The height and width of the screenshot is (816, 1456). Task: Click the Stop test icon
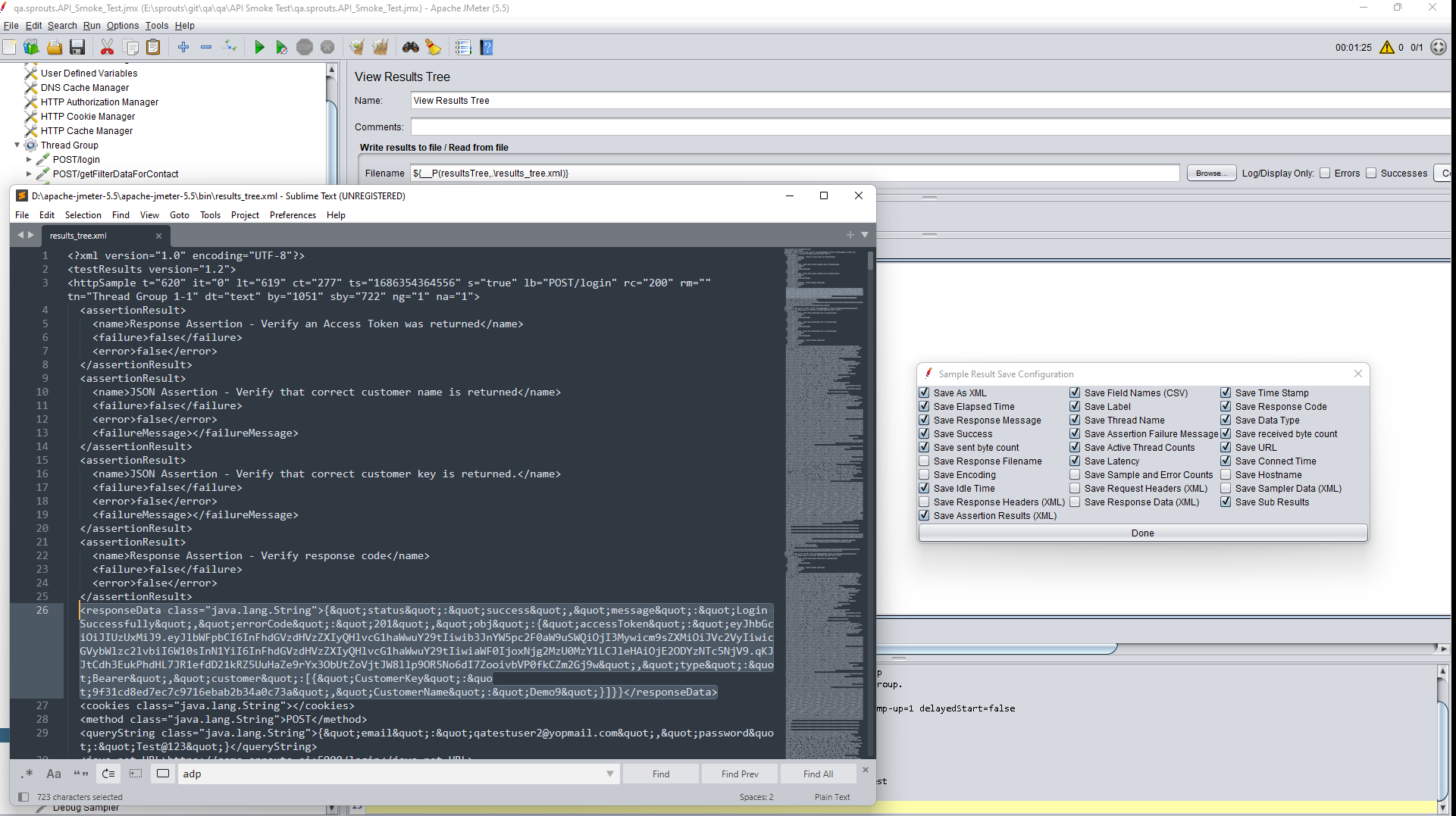coord(305,47)
